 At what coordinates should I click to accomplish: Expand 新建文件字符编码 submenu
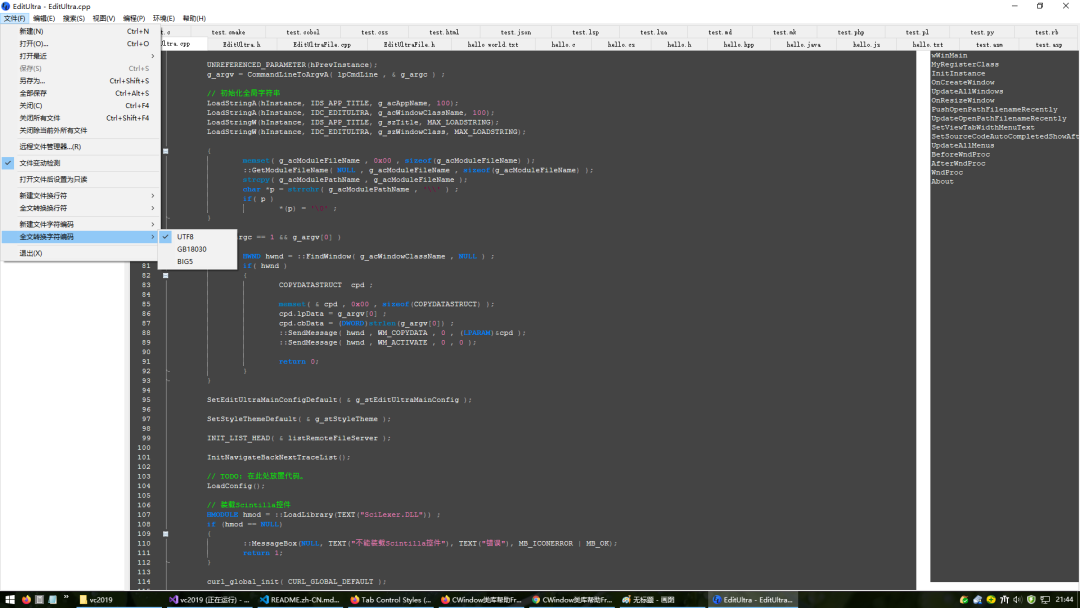click(80, 224)
